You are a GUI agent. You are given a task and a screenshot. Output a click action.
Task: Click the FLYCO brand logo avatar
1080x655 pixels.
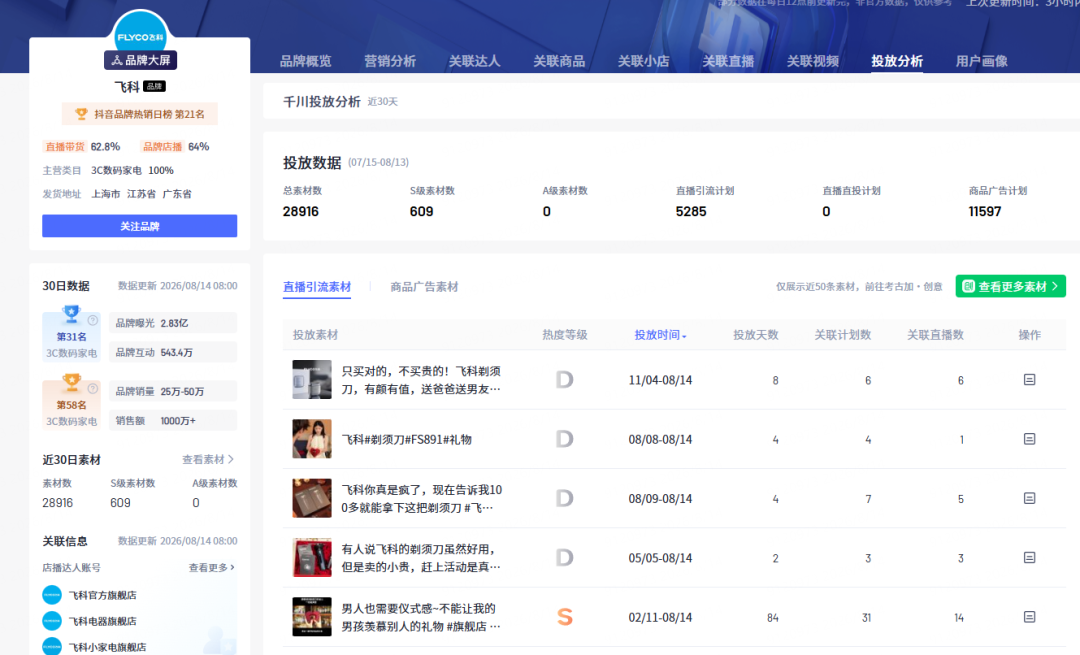tap(140, 33)
